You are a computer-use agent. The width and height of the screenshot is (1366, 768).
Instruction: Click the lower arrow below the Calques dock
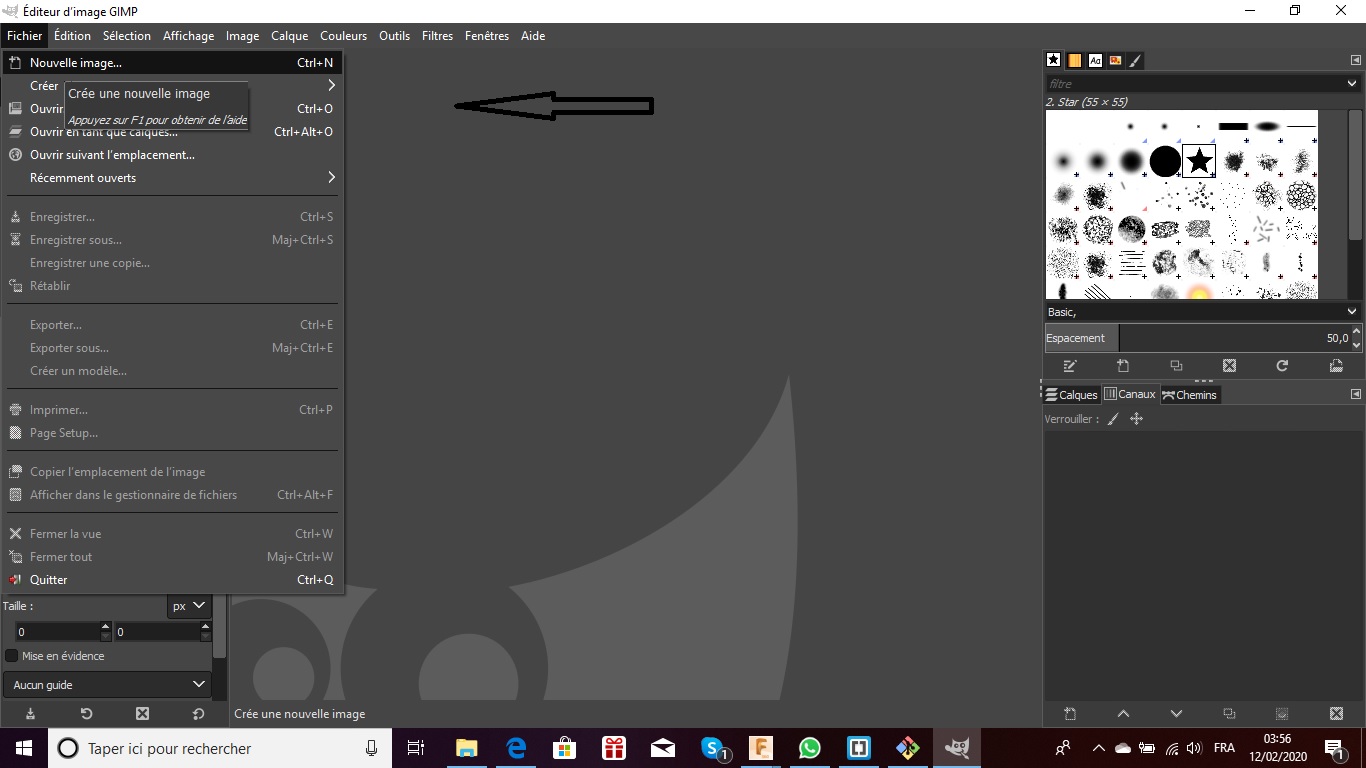[x=1176, y=714]
